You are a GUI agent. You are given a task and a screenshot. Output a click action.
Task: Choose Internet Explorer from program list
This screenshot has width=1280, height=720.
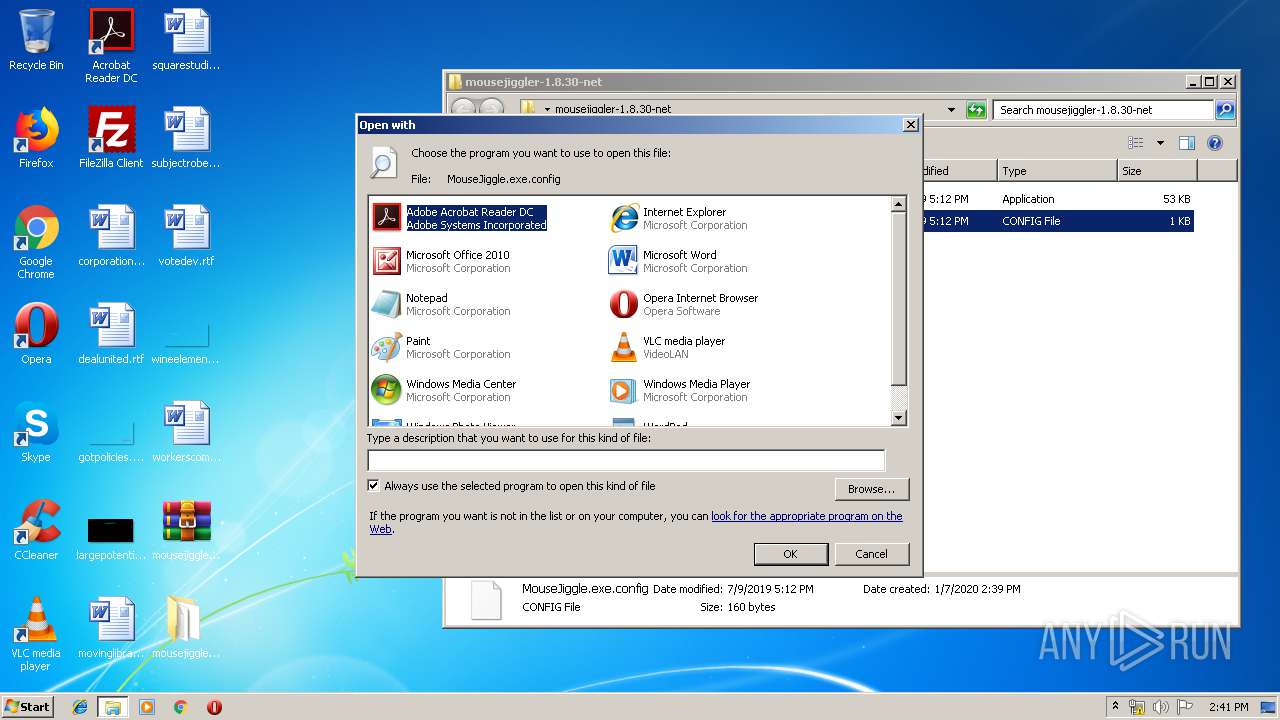coord(680,218)
